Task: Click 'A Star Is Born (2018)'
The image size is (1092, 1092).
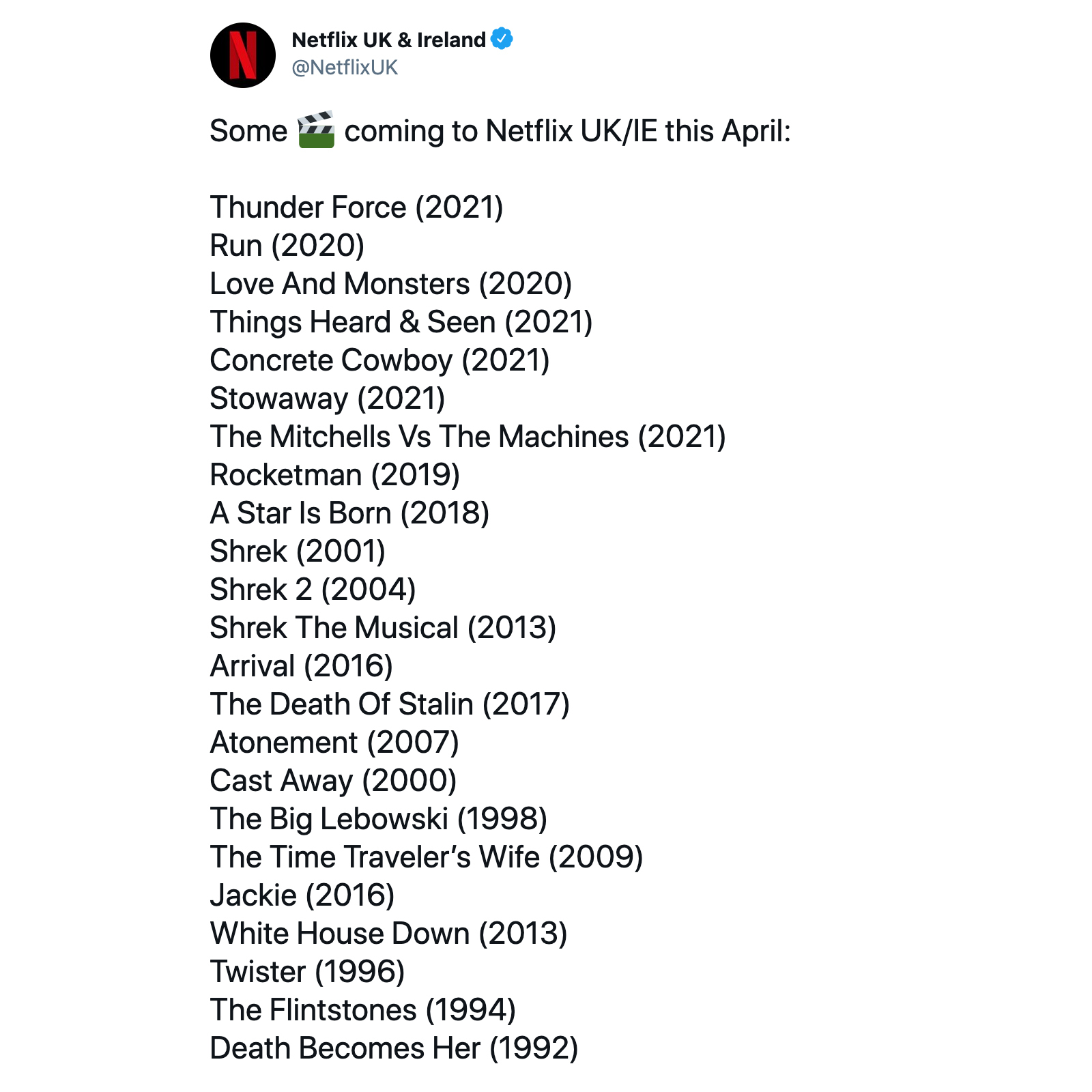Action: (x=350, y=513)
